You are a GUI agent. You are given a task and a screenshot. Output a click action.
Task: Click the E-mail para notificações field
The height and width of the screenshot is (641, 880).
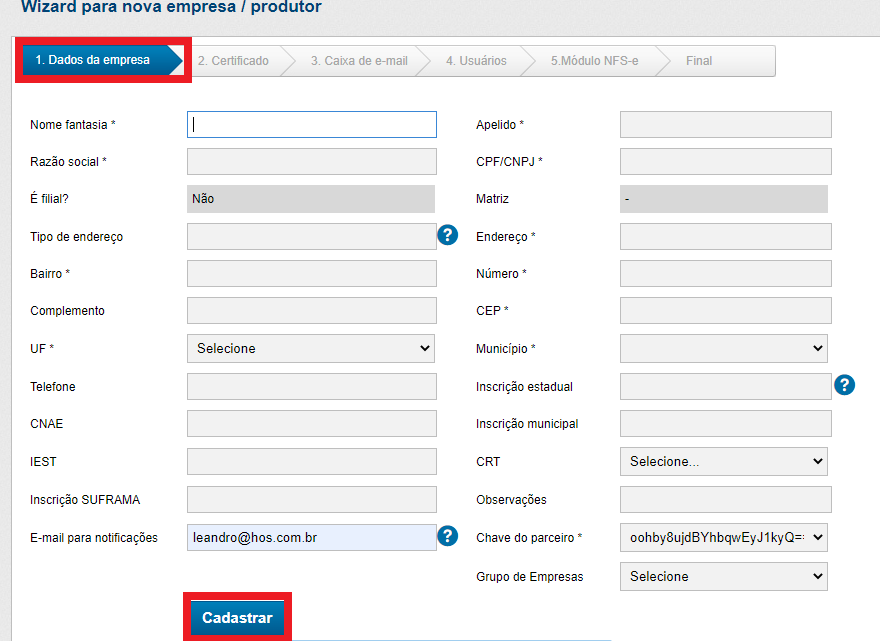[x=311, y=537]
